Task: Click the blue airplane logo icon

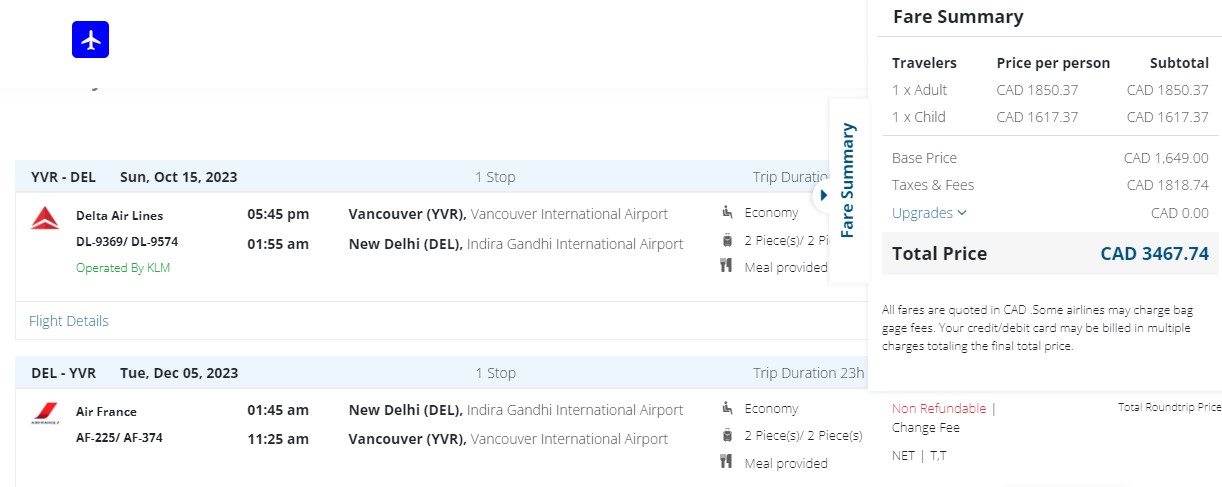Action: (x=90, y=40)
